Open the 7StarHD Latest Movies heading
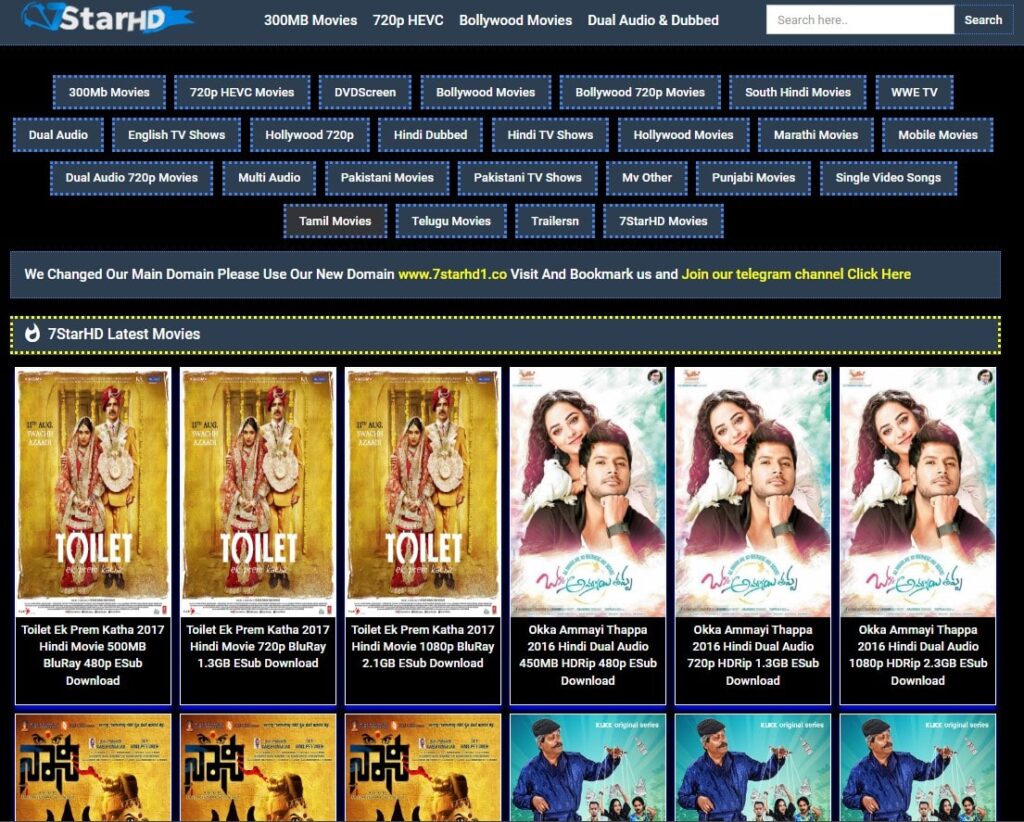 pos(124,334)
